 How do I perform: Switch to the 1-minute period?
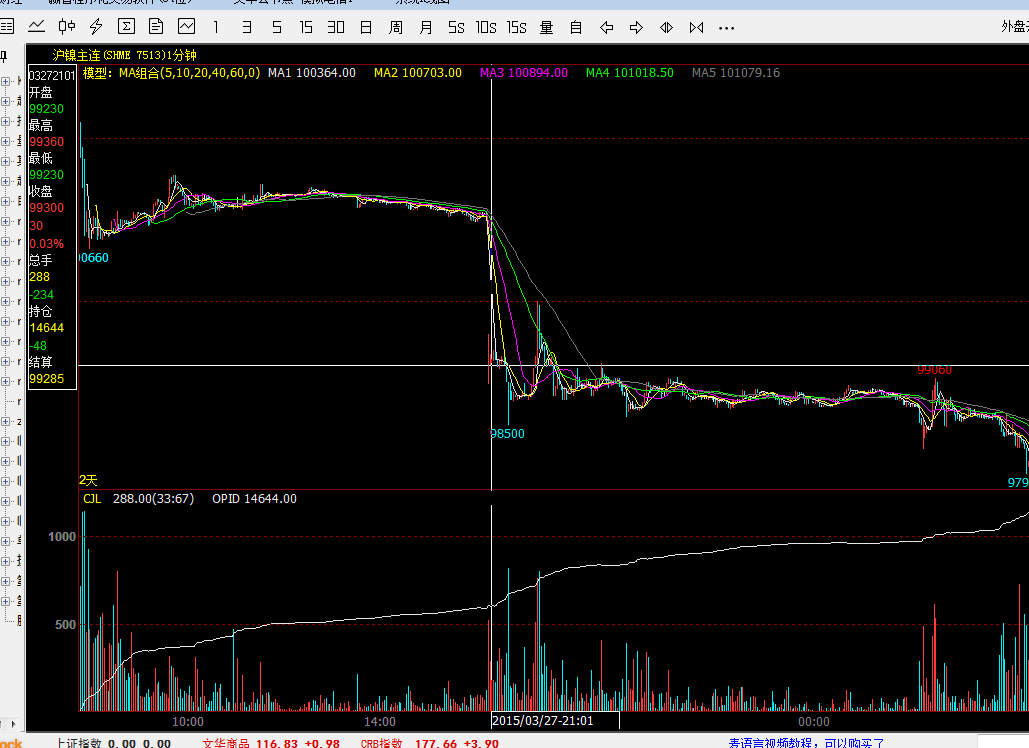[x=216, y=27]
